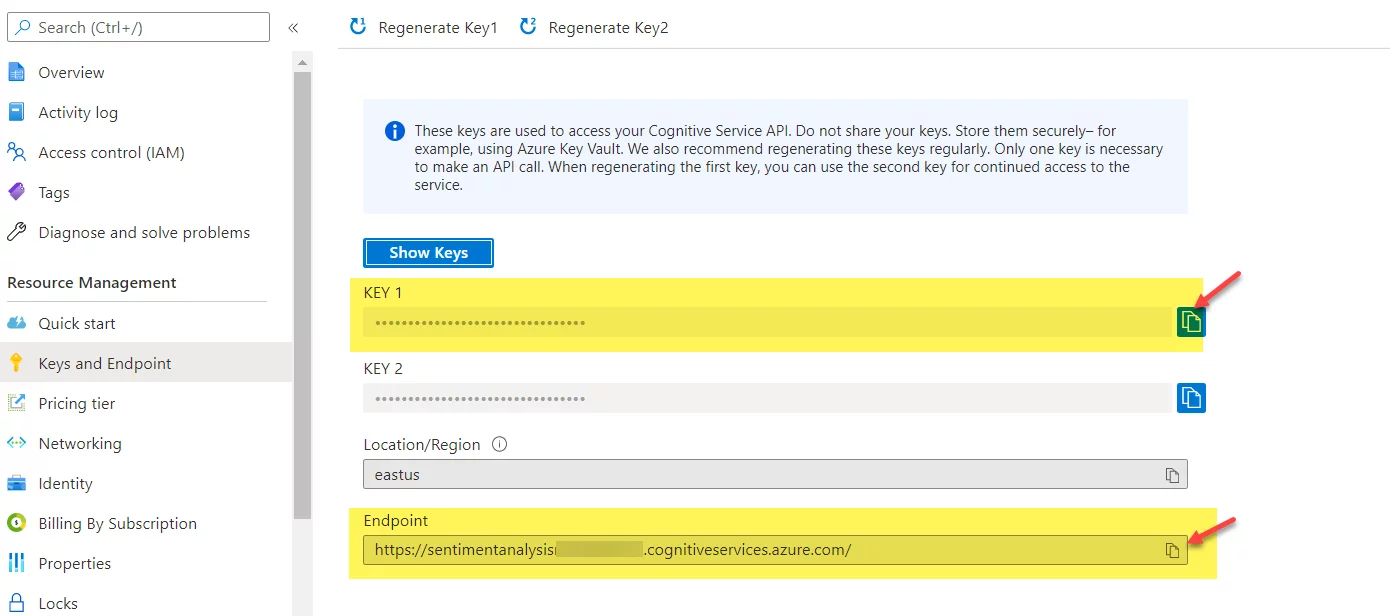
Task: Click the masked KEY 1 field
Action: point(767,322)
